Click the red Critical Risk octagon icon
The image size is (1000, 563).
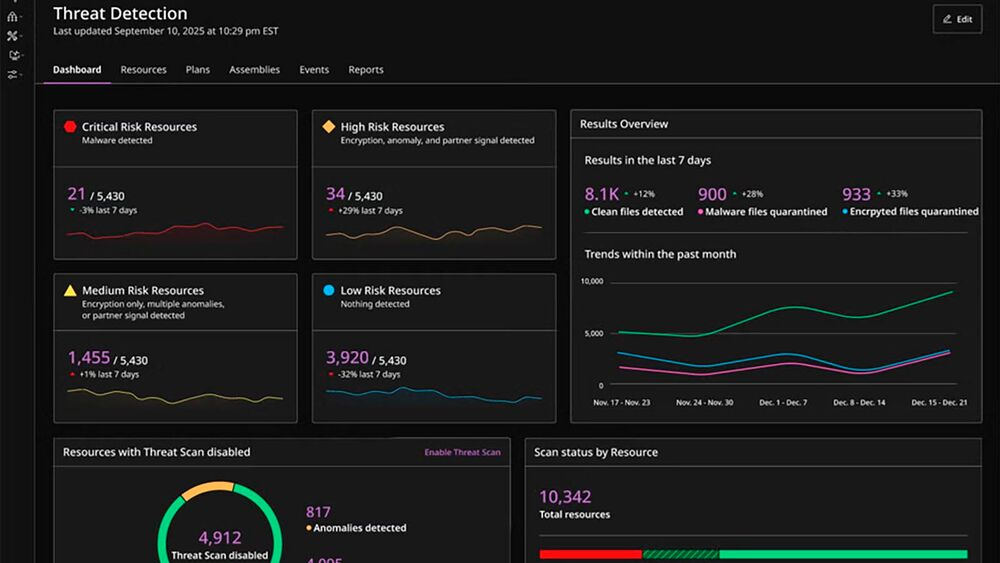click(70, 126)
